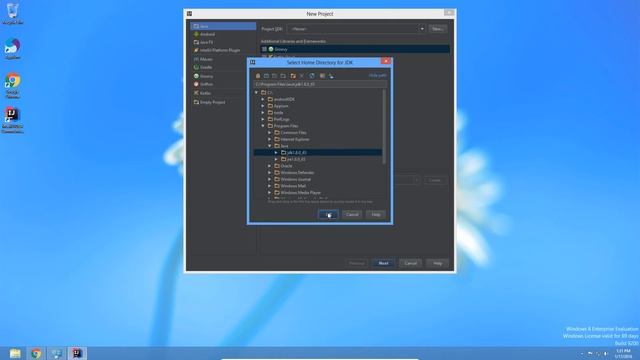
Task: Click IntelliJ IDEA taskbar icon
Action: [x=77, y=353]
